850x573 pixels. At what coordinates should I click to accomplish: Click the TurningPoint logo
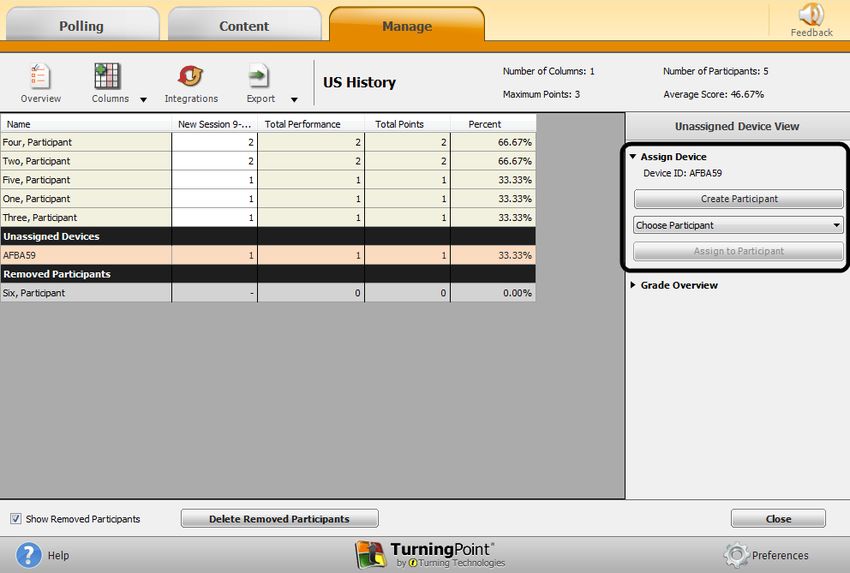coord(430,555)
